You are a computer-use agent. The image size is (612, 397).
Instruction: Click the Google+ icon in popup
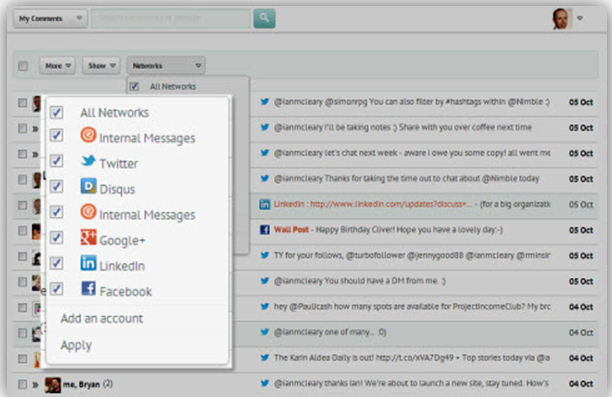[x=89, y=237]
